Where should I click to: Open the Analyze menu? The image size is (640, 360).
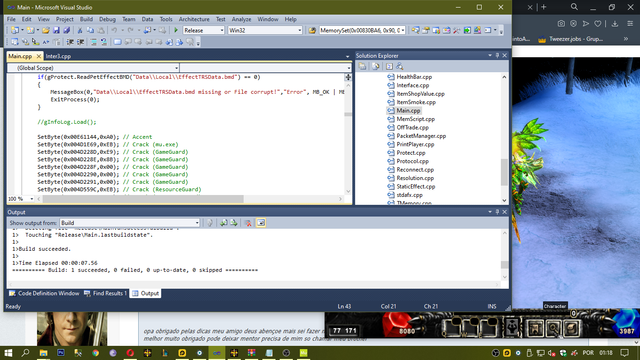241,19
